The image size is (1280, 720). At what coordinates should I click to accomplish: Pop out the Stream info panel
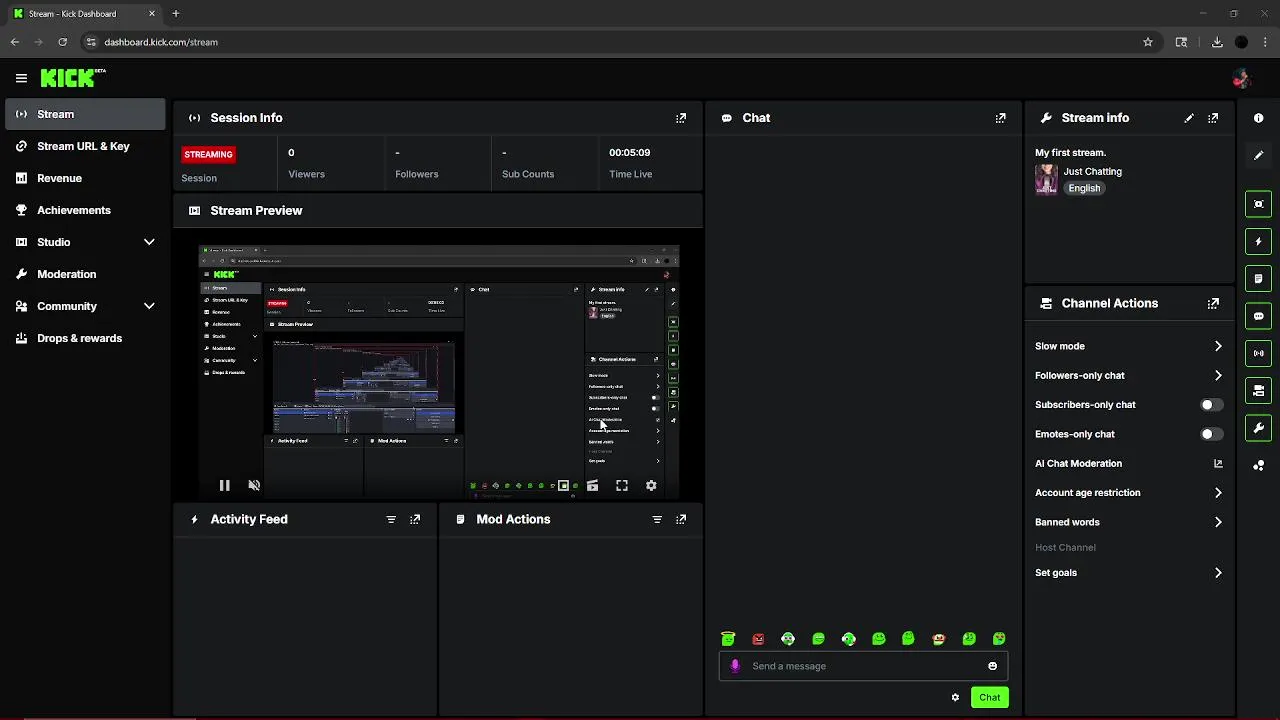(x=1213, y=118)
